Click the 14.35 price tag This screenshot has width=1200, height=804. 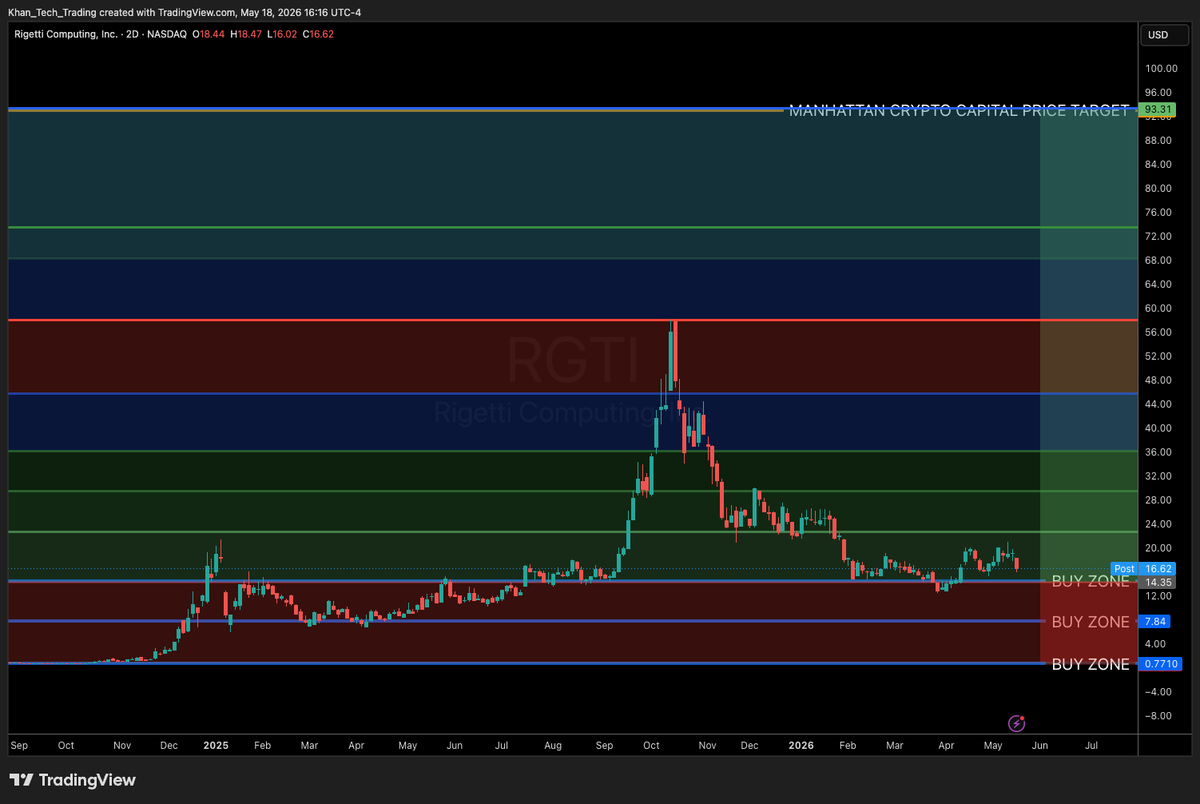click(1158, 582)
